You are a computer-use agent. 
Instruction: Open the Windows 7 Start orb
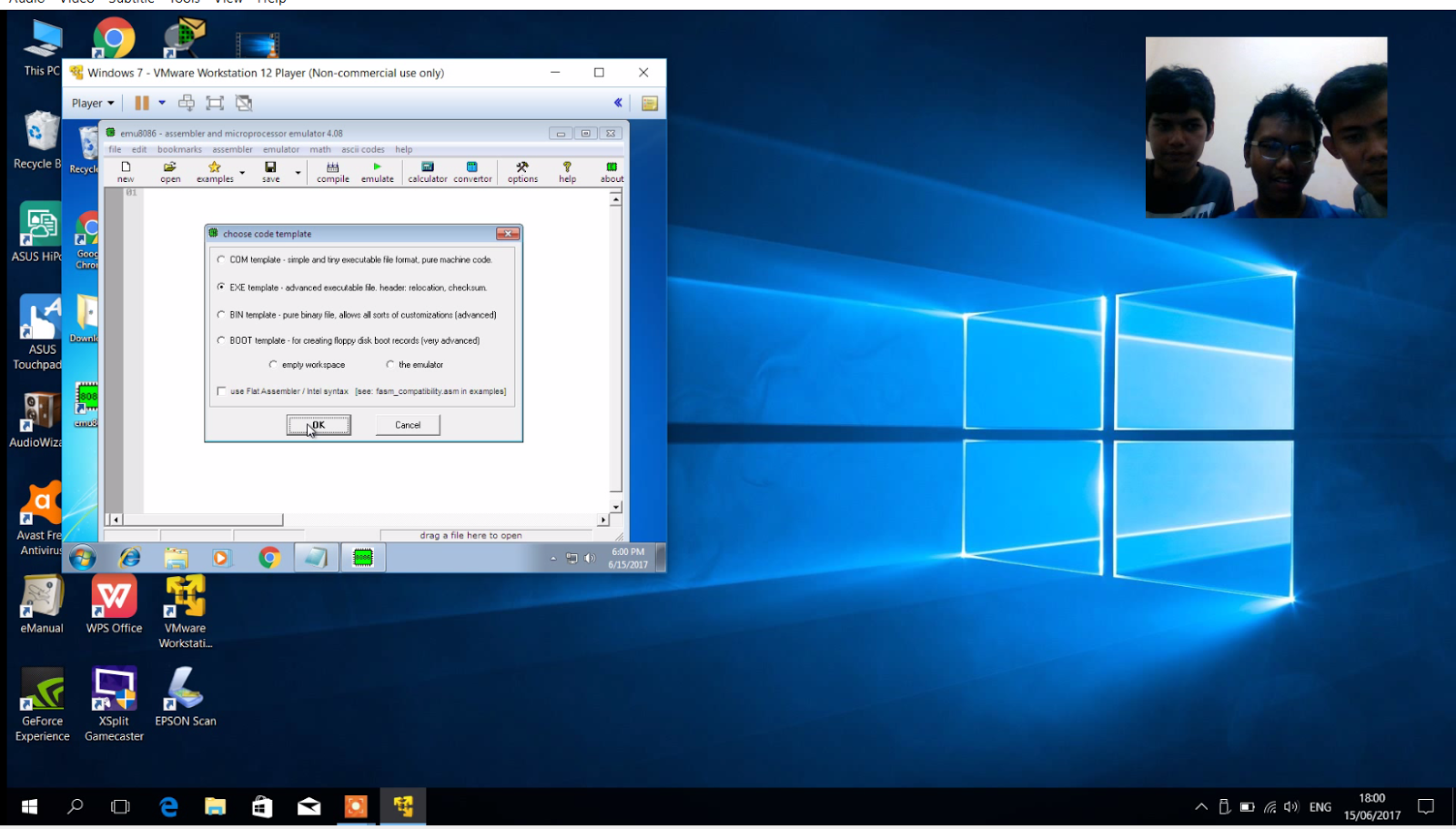[83, 558]
